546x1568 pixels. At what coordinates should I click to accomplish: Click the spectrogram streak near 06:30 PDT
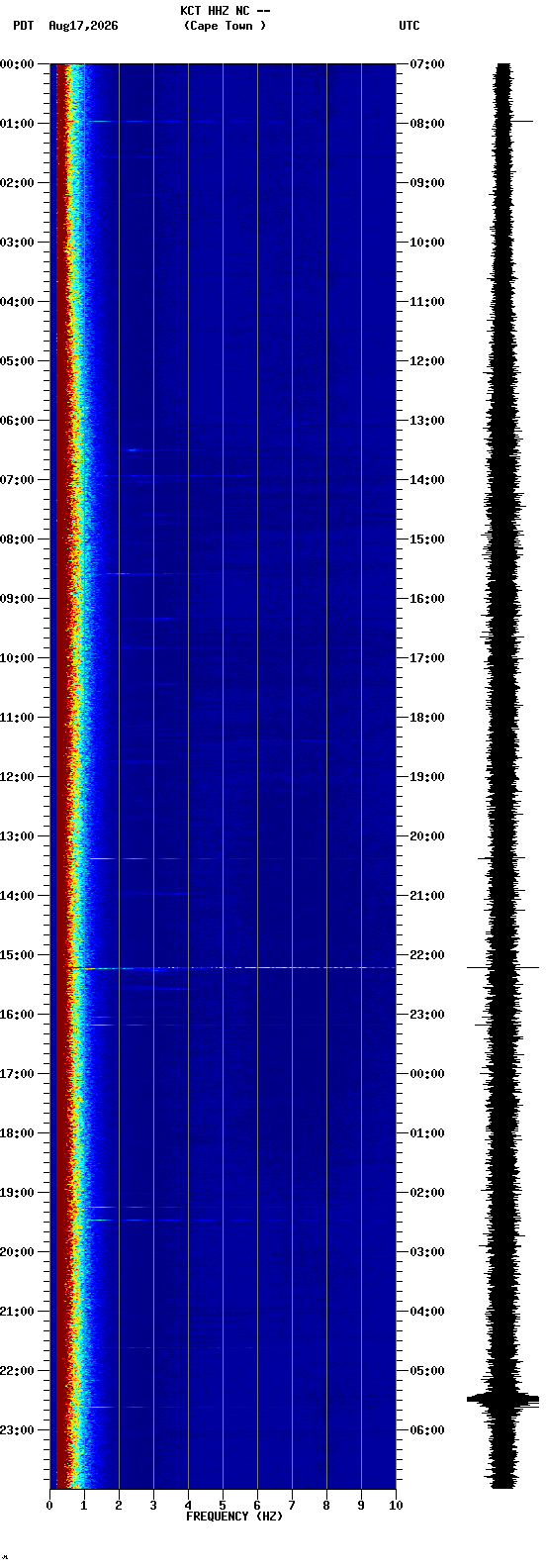coord(135,450)
